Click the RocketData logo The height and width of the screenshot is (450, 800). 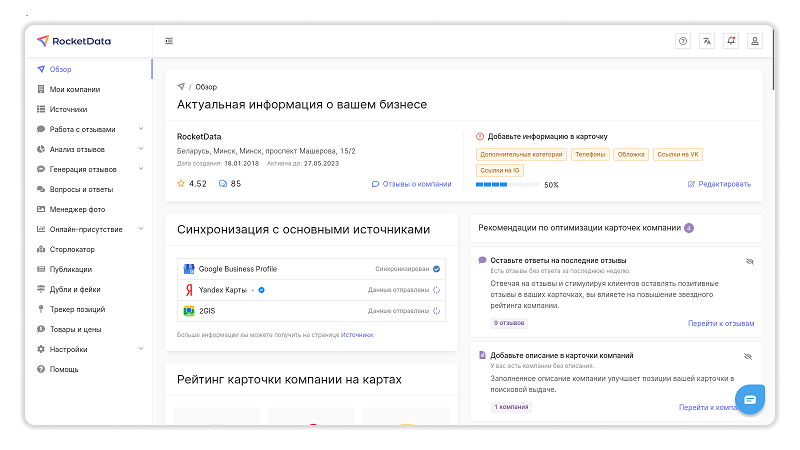[x=74, y=41]
